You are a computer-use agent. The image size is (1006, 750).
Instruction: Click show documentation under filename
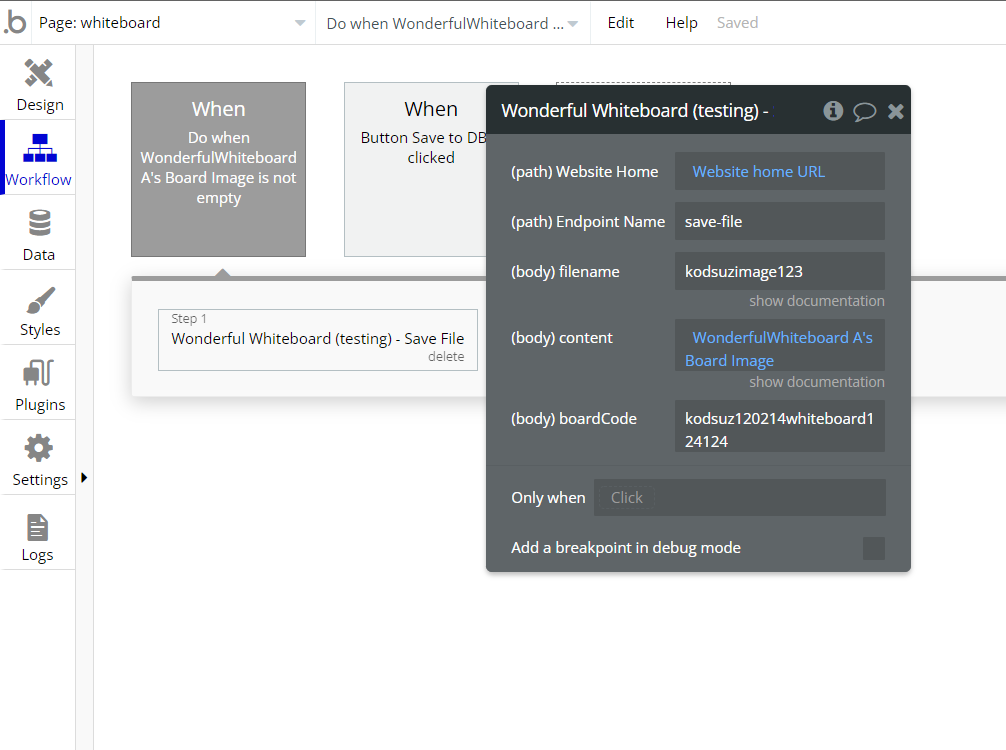tap(817, 301)
